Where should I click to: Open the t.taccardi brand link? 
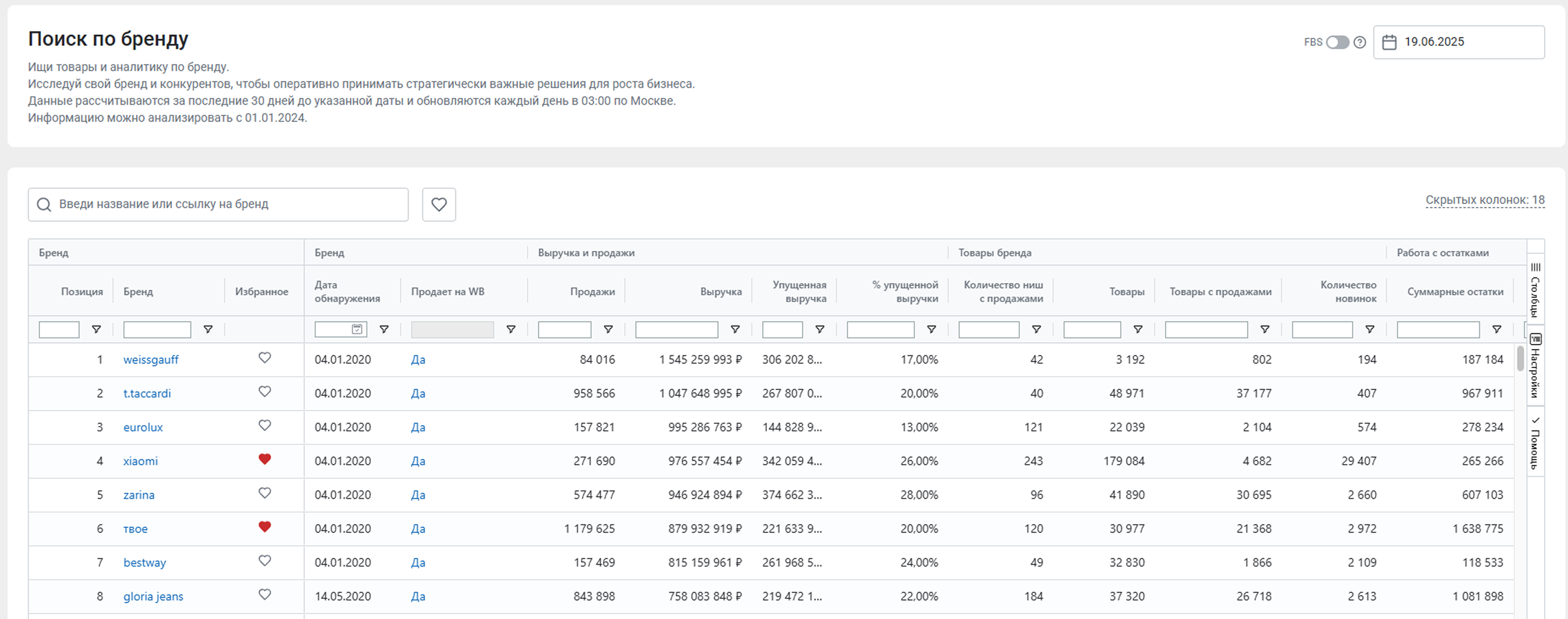click(147, 393)
